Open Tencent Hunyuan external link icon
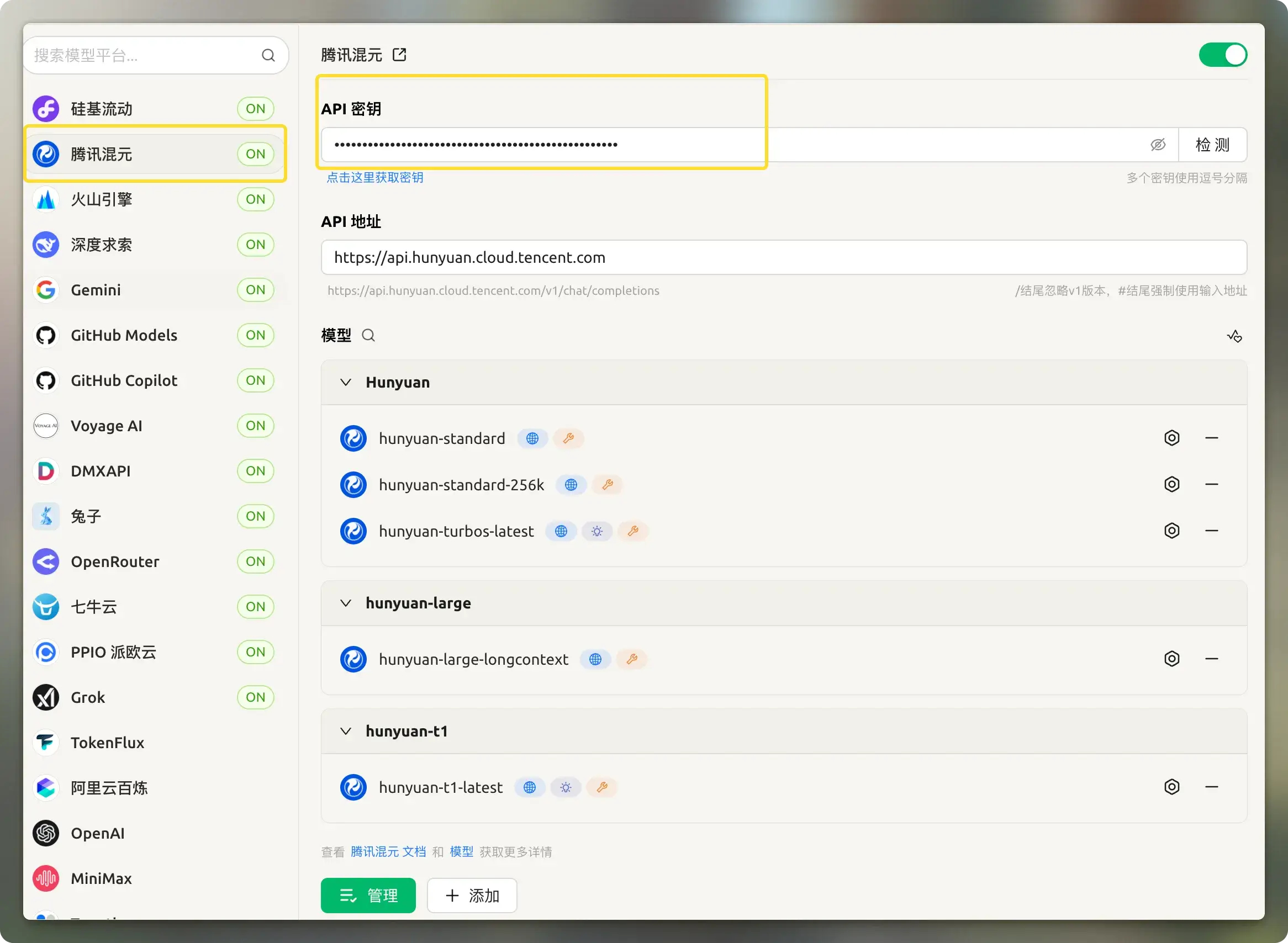 coord(399,55)
